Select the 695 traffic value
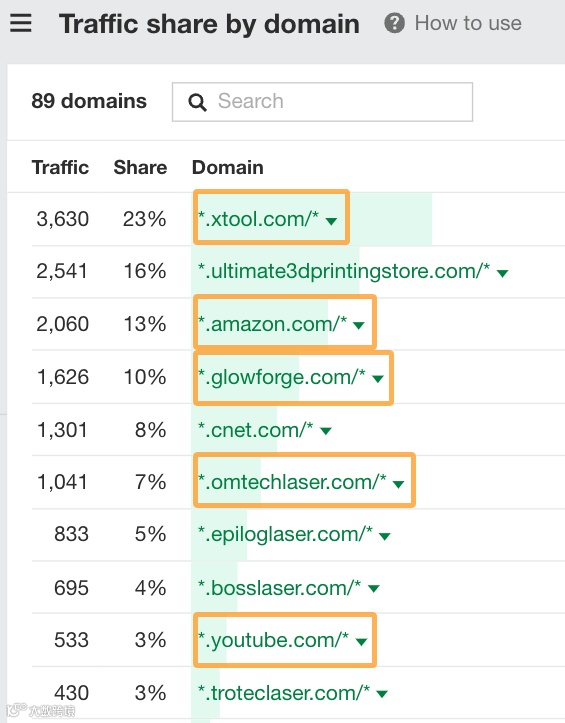Image resolution: width=565 pixels, height=723 pixels. point(71,588)
